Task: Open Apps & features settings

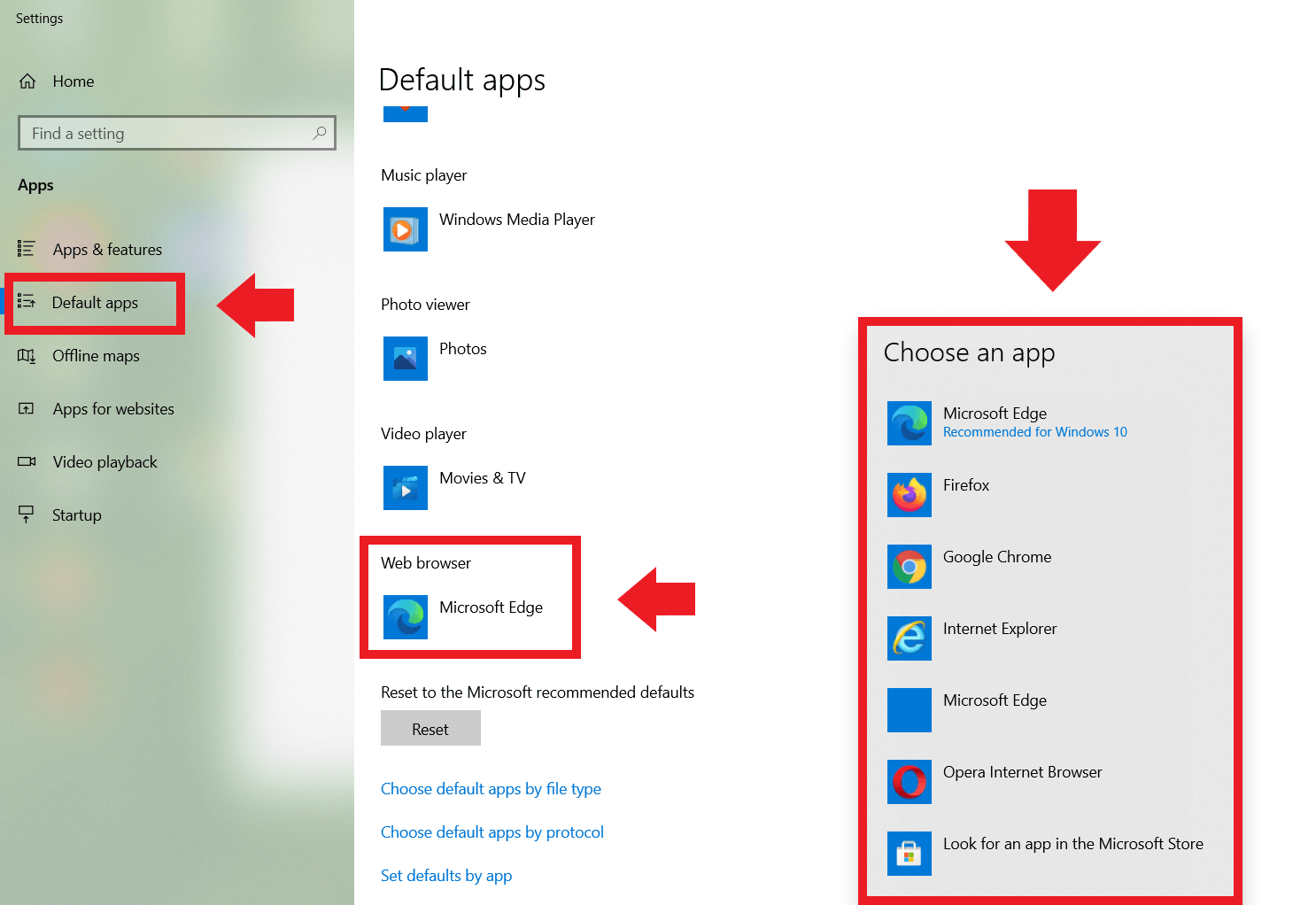Action: point(107,249)
